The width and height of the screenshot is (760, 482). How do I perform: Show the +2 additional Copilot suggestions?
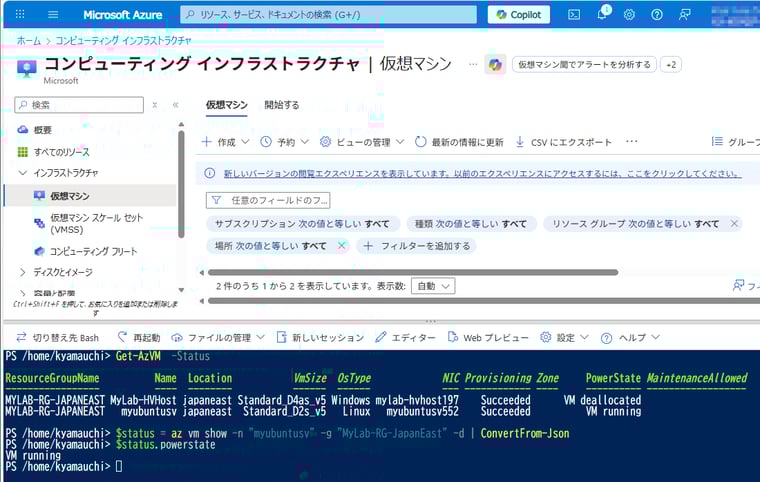coord(671,64)
